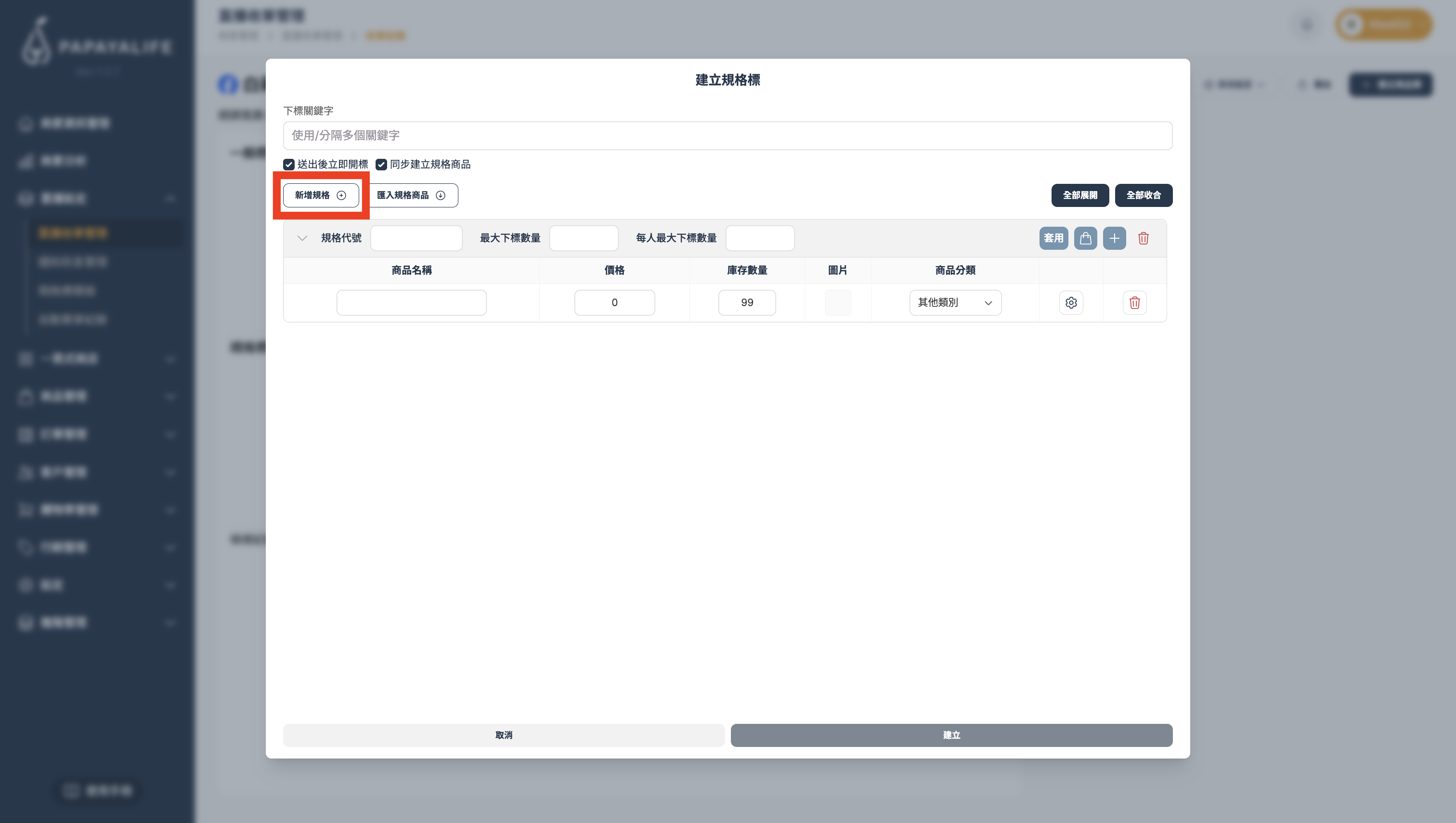Click the 取消 cancel button
This screenshot has width=1456, height=823.
tap(503, 735)
